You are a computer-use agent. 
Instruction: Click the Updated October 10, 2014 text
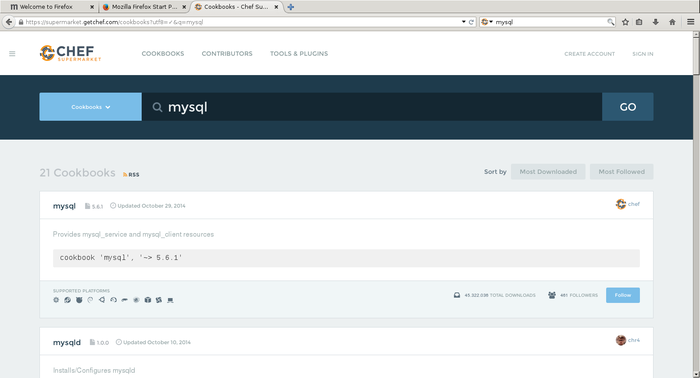point(157,342)
